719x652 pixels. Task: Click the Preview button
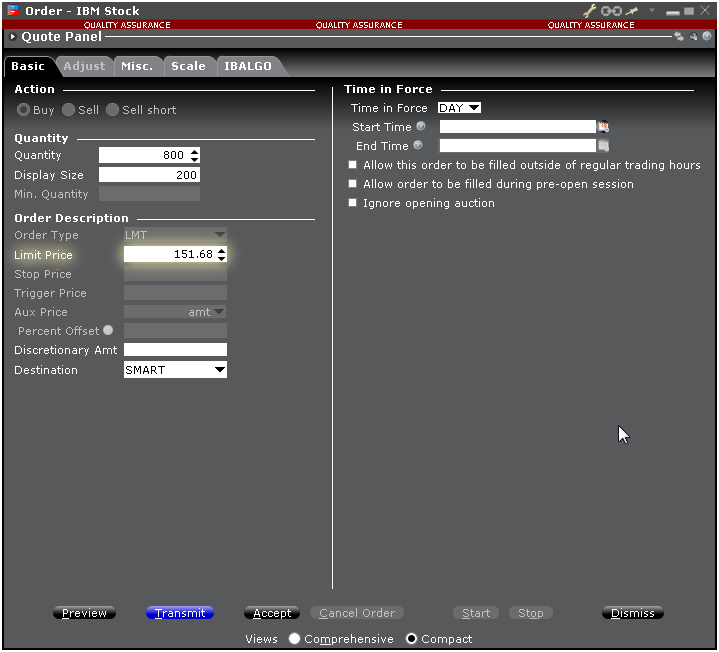(x=84, y=613)
